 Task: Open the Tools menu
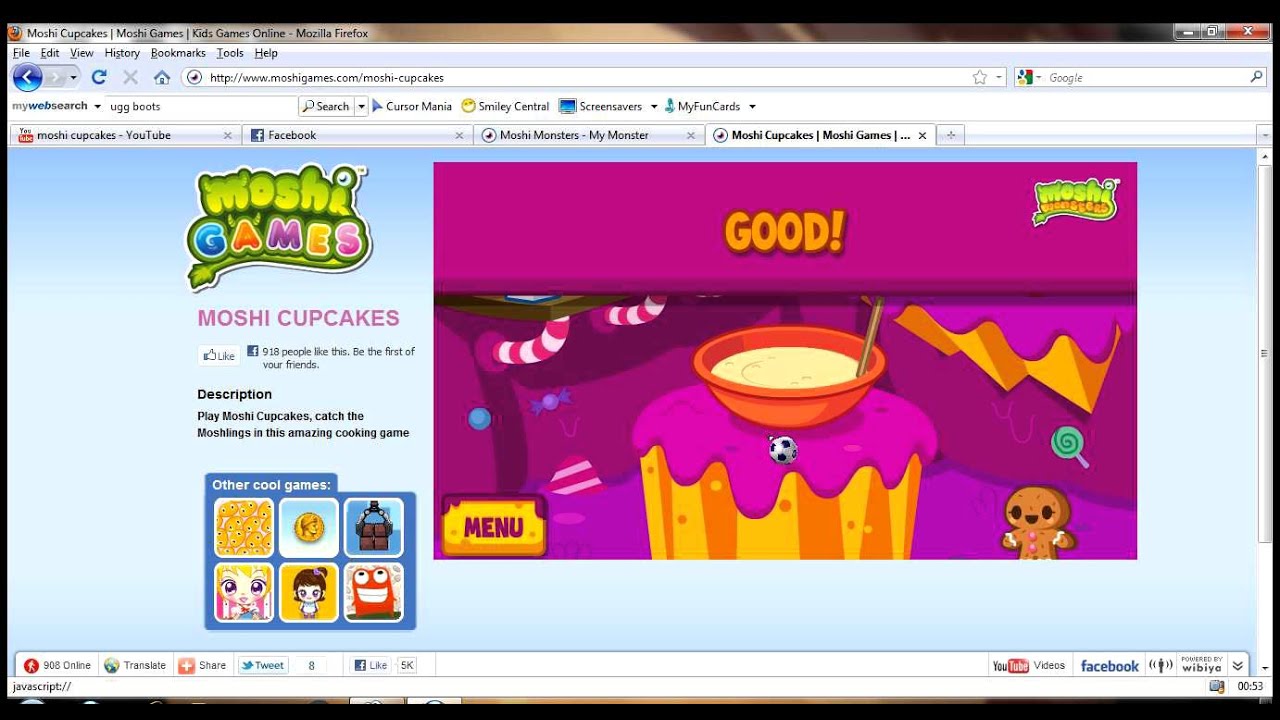point(230,53)
